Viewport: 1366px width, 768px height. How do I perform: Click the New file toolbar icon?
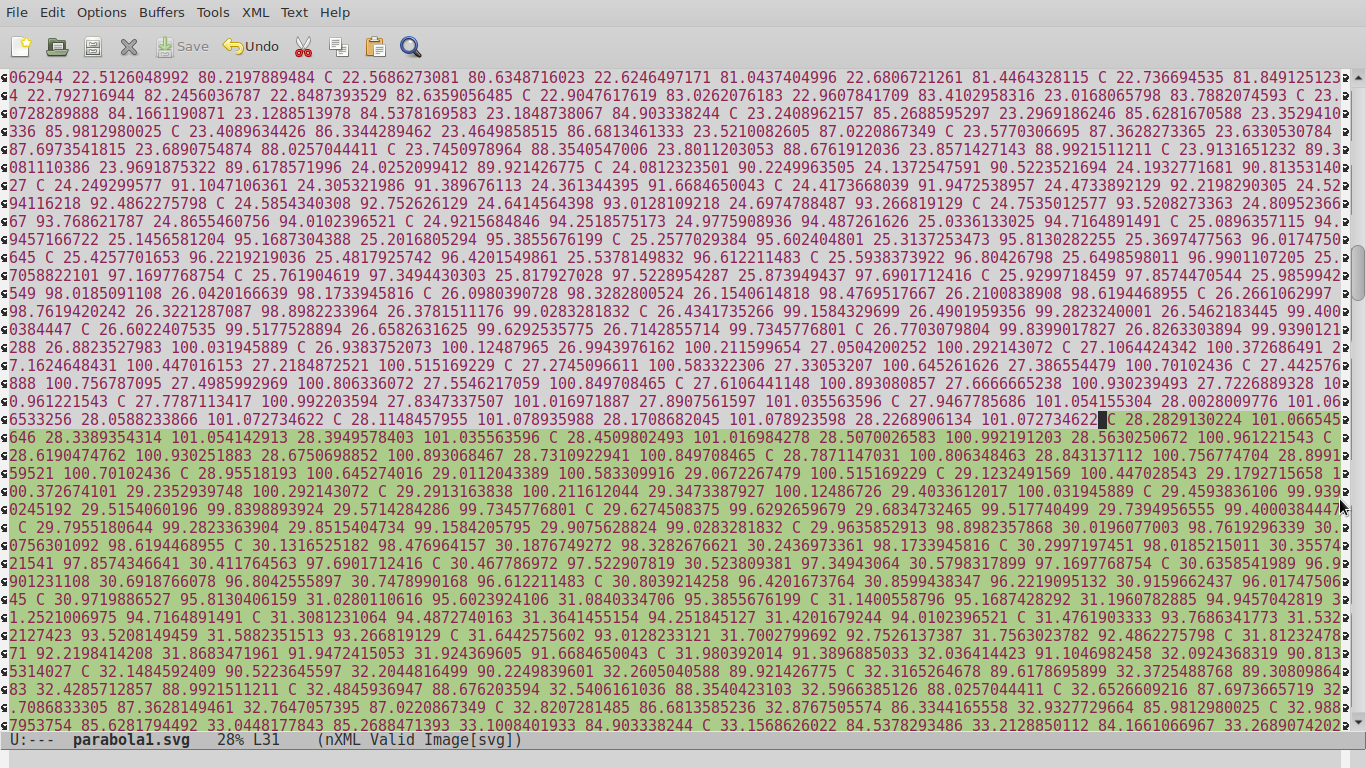click(x=21, y=47)
